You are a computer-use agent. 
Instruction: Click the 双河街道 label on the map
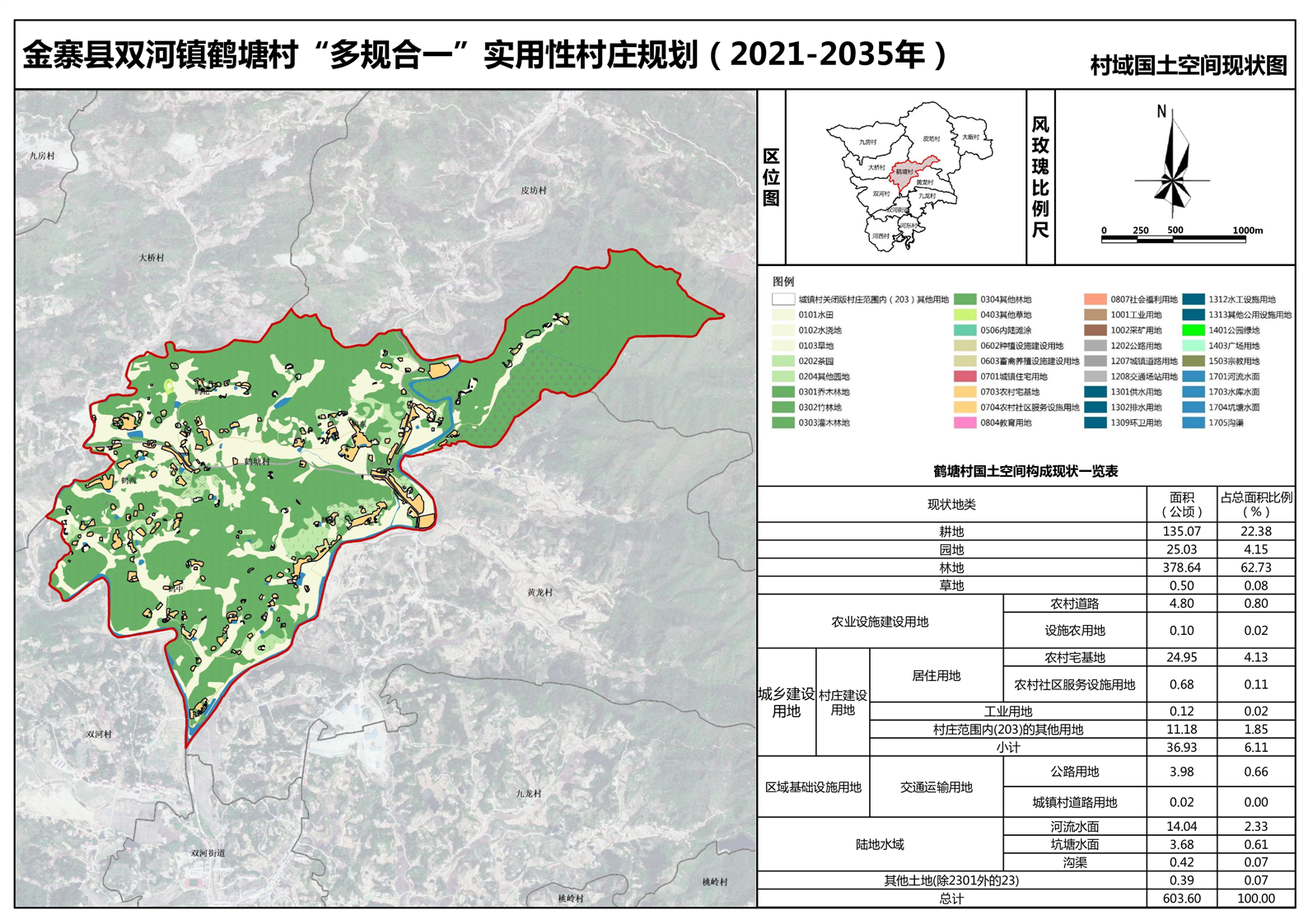click(208, 853)
